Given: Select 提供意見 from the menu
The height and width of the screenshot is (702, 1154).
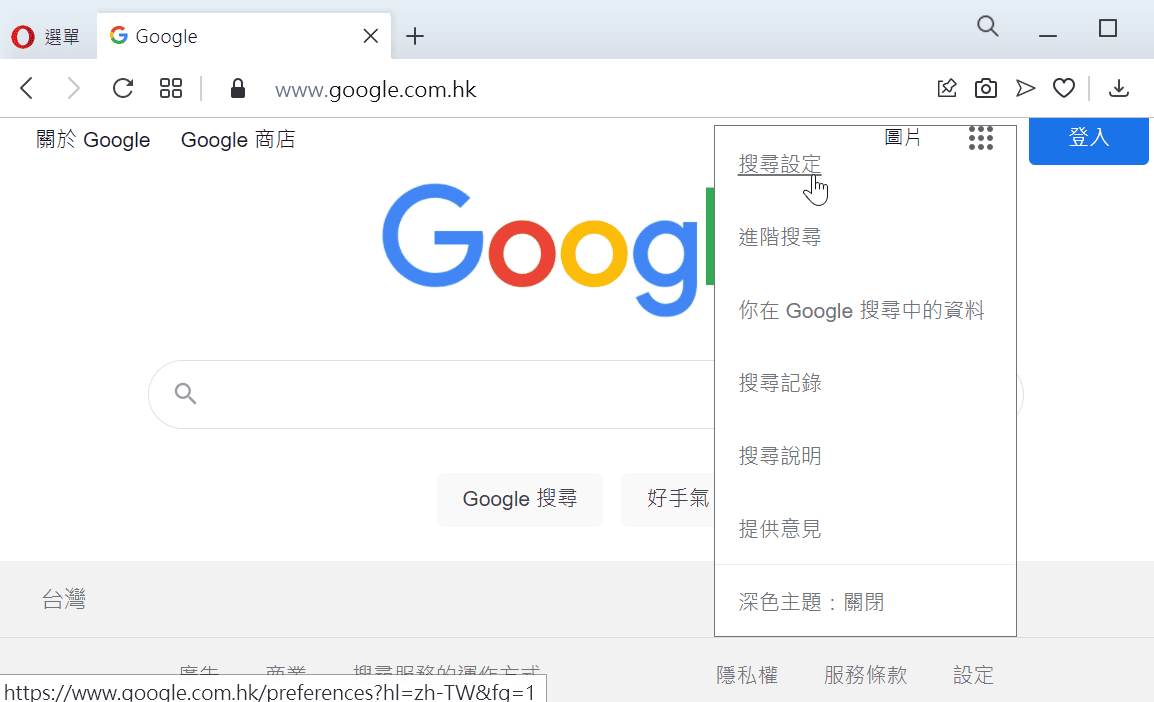Looking at the screenshot, I should tap(779, 528).
